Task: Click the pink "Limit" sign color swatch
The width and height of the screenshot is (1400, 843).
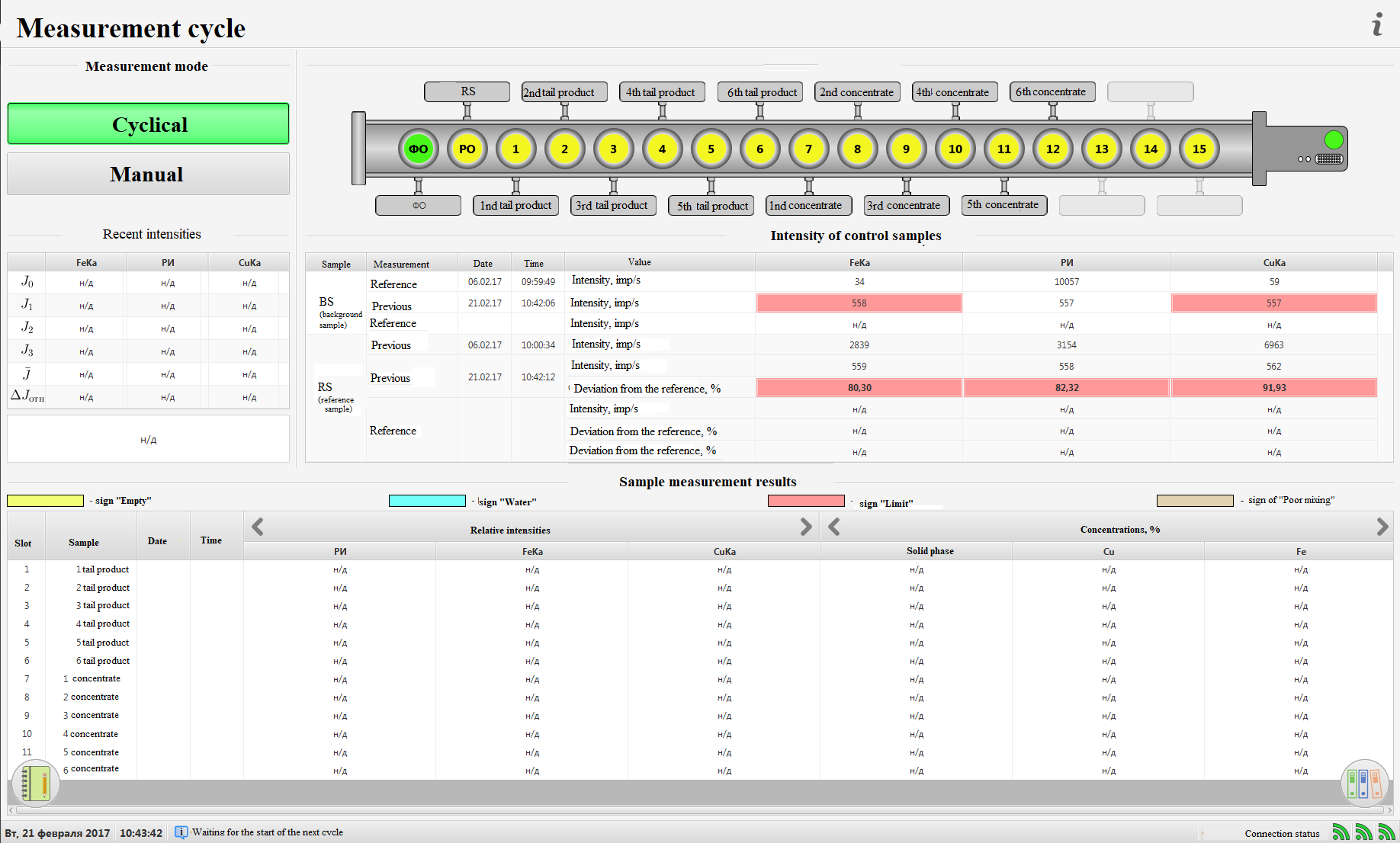Action: (x=806, y=501)
